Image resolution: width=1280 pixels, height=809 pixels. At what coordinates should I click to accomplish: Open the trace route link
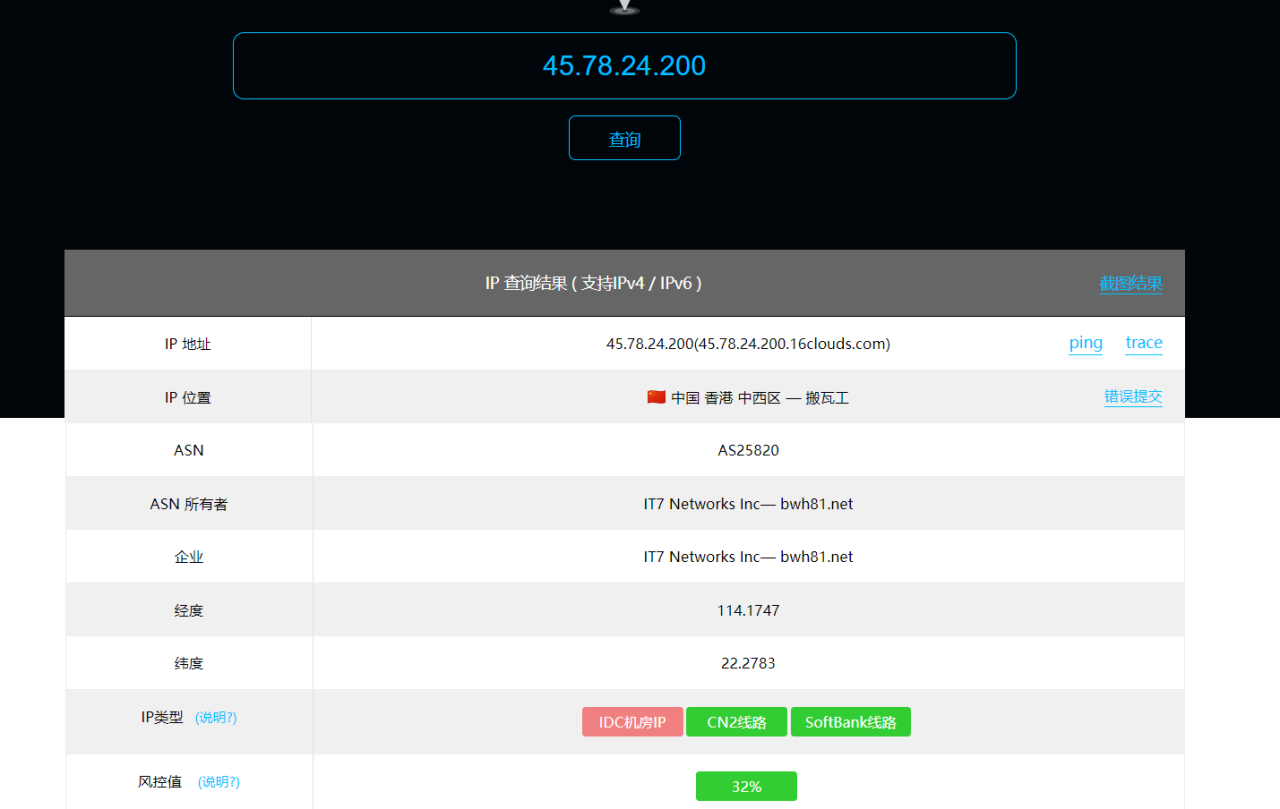(1143, 343)
